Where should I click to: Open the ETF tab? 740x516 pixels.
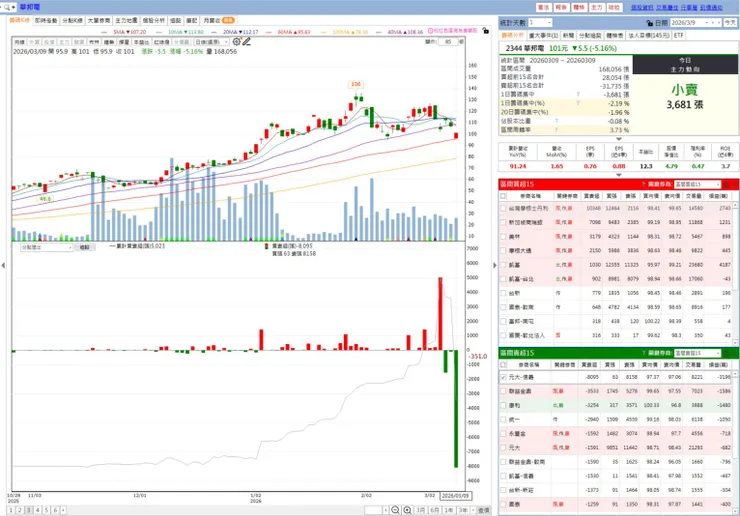coord(679,35)
